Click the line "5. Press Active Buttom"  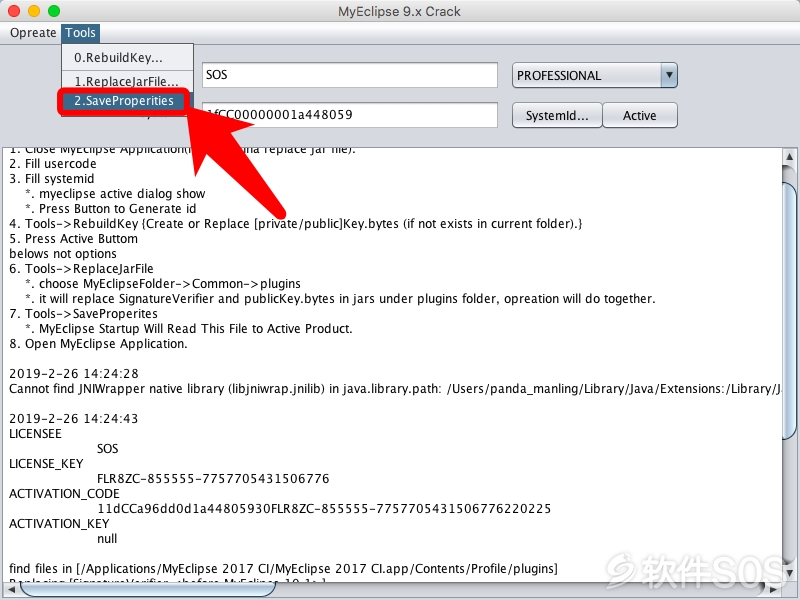click(x=73, y=239)
